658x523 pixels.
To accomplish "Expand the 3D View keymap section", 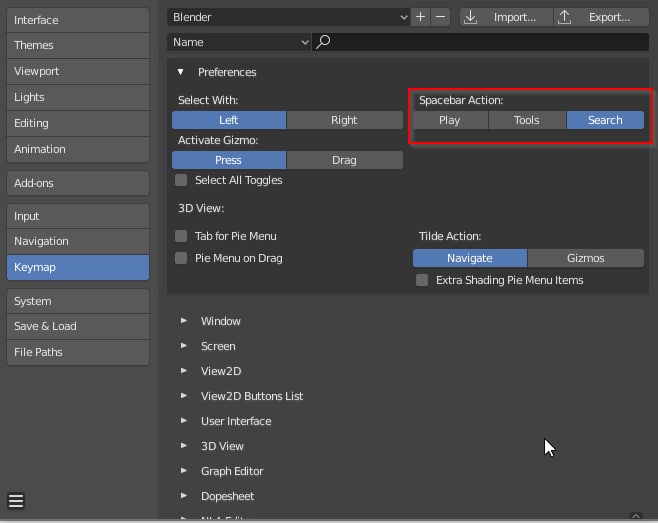I will (x=184, y=446).
